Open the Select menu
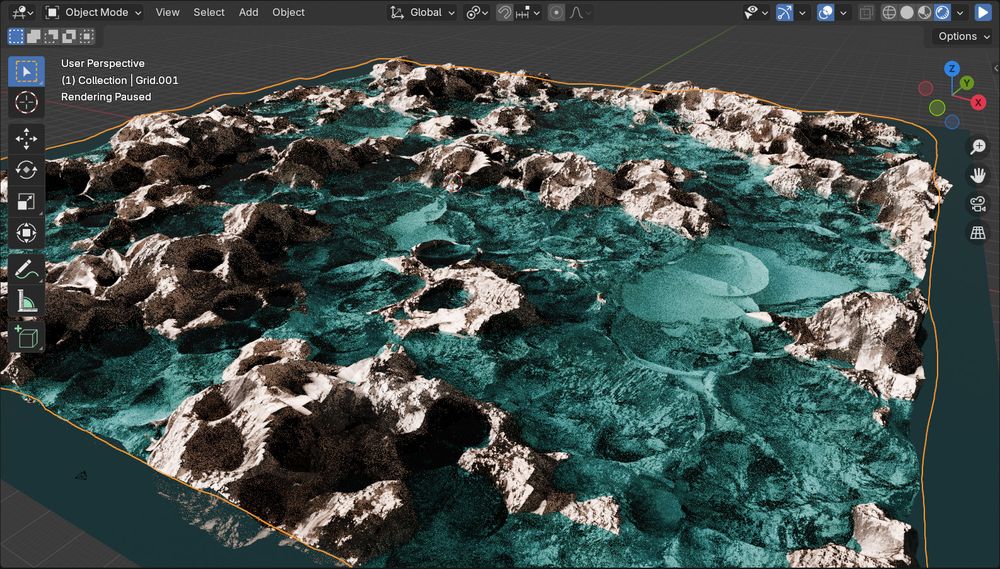 (x=209, y=12)
